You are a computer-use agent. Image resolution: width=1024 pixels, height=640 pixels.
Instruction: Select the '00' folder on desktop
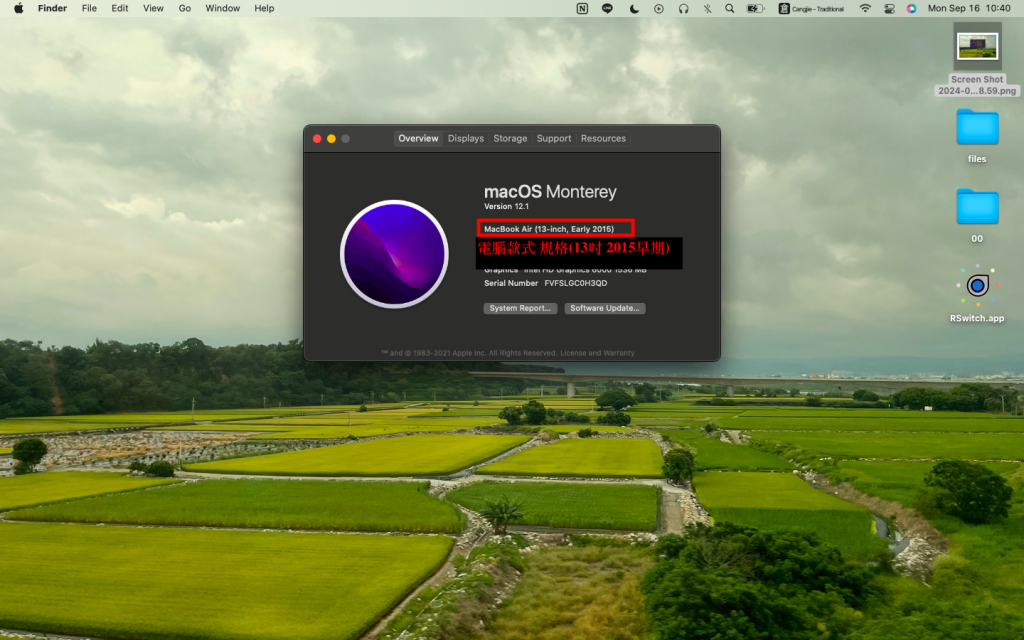978,207
